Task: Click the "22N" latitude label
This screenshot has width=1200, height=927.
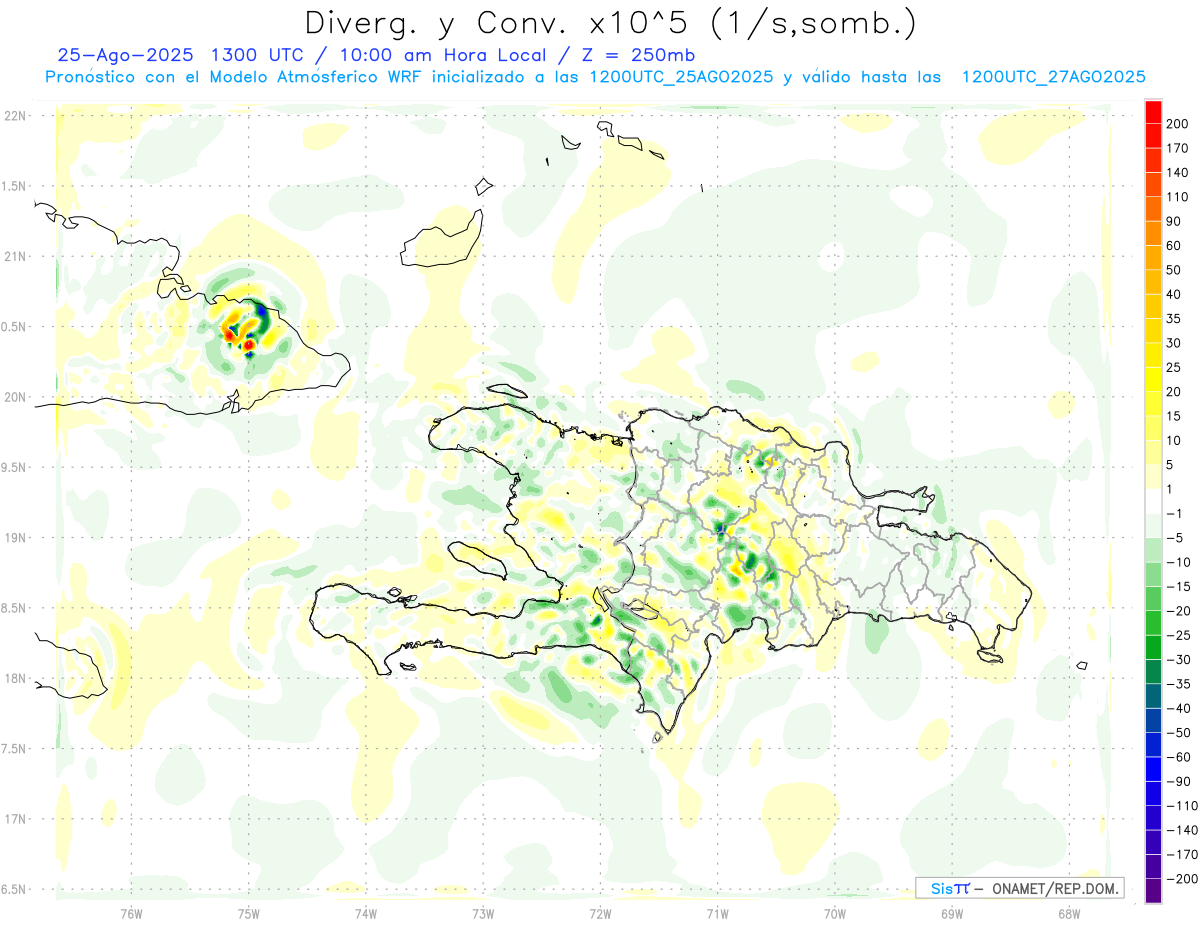Action: coord(15,116)
